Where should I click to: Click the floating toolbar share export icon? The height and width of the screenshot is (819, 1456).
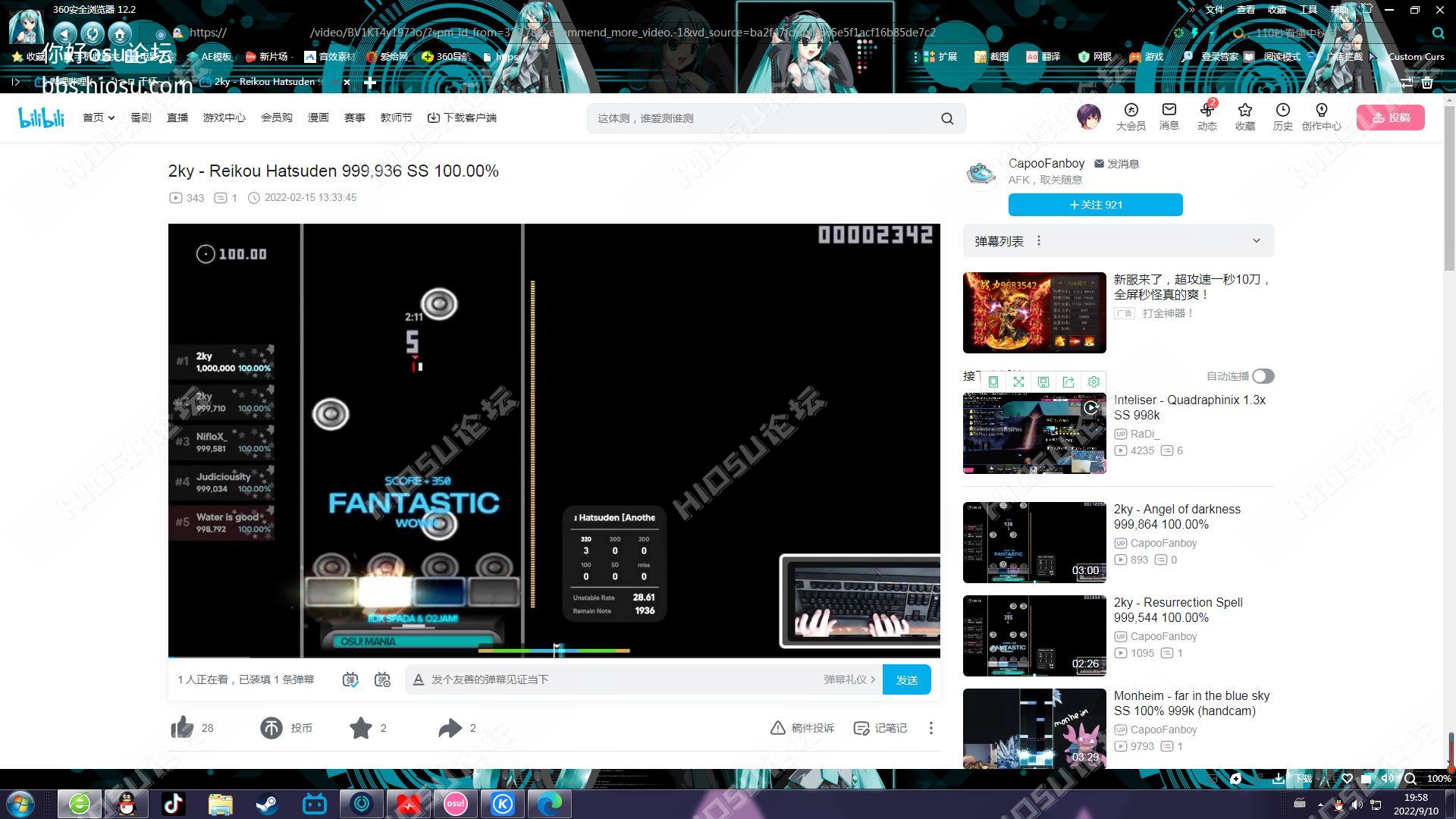(x=1068, y=382)
